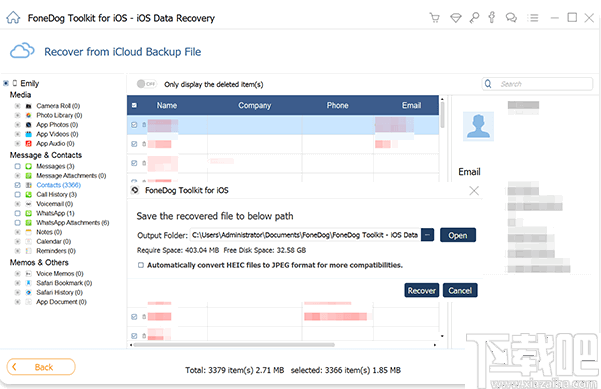Select App Document (0) category

point(61,302)
